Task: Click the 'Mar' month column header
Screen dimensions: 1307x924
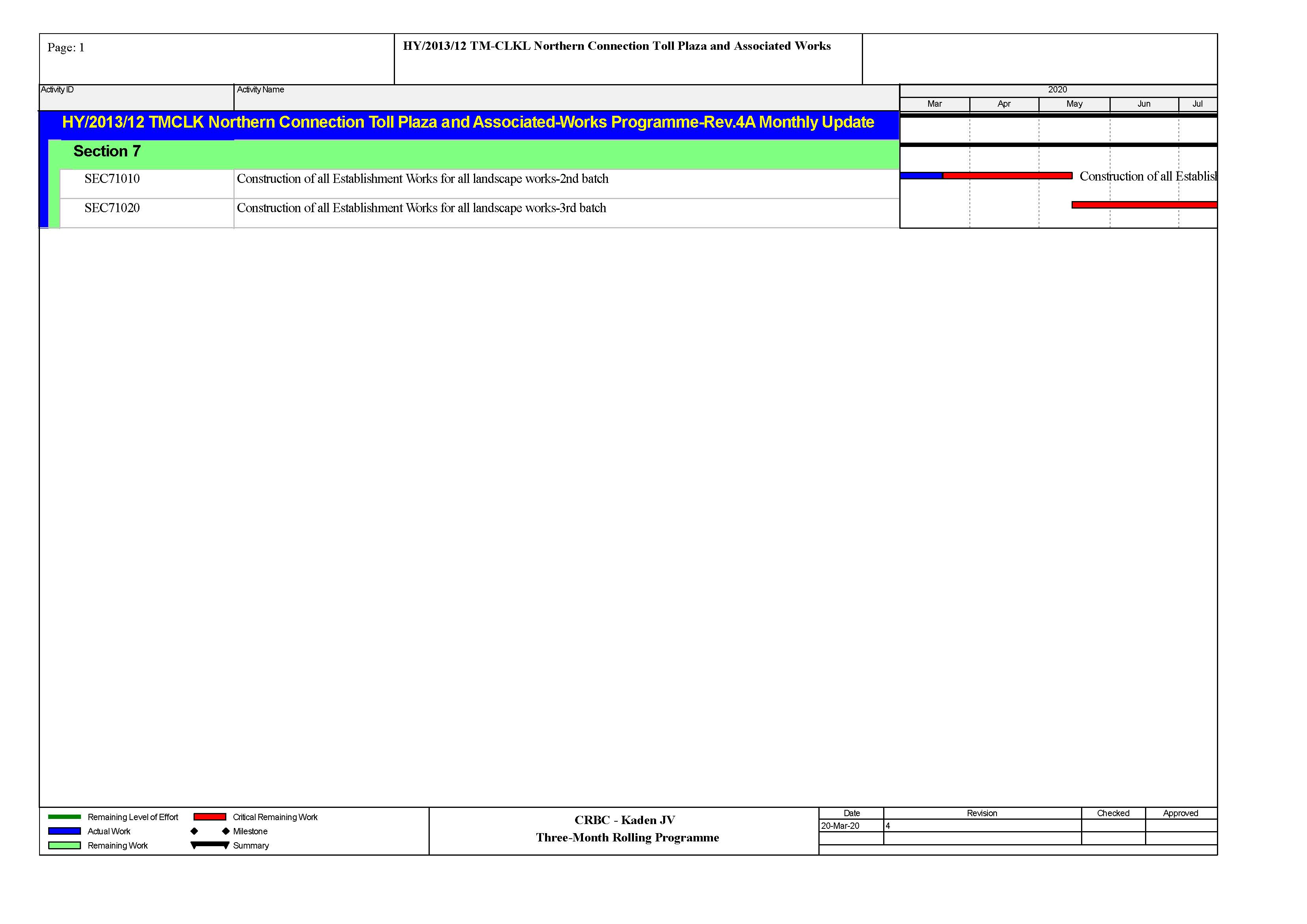Action: pos(934,104)
